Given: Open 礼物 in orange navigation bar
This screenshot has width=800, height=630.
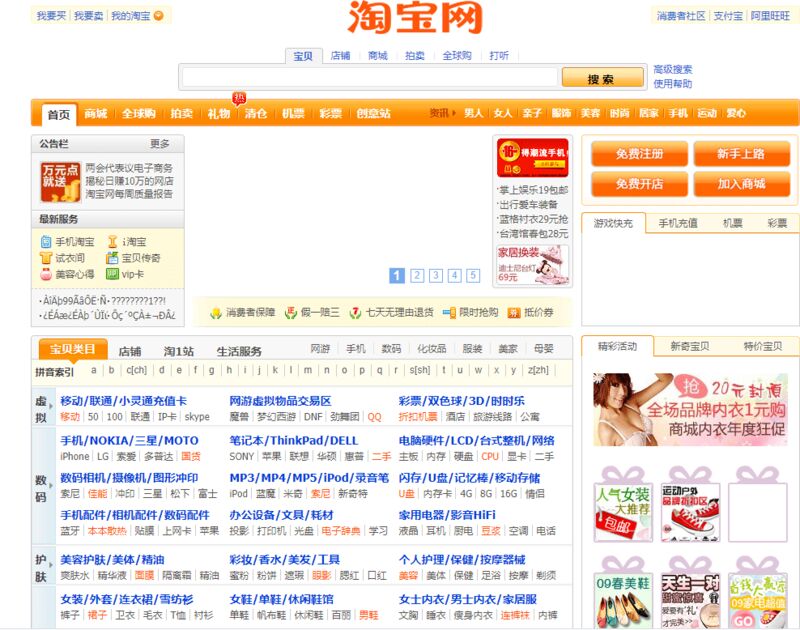Looking at the screenshot, I should (x=219, y=113).
